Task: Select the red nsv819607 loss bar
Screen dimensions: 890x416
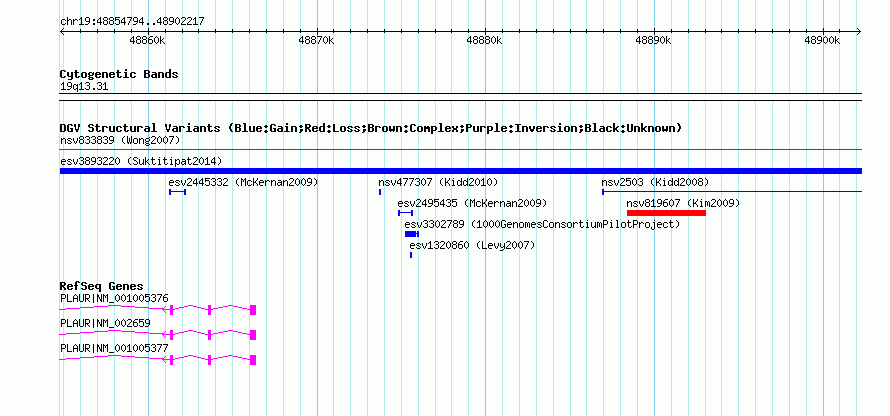Action: click(x=666, y=213)
